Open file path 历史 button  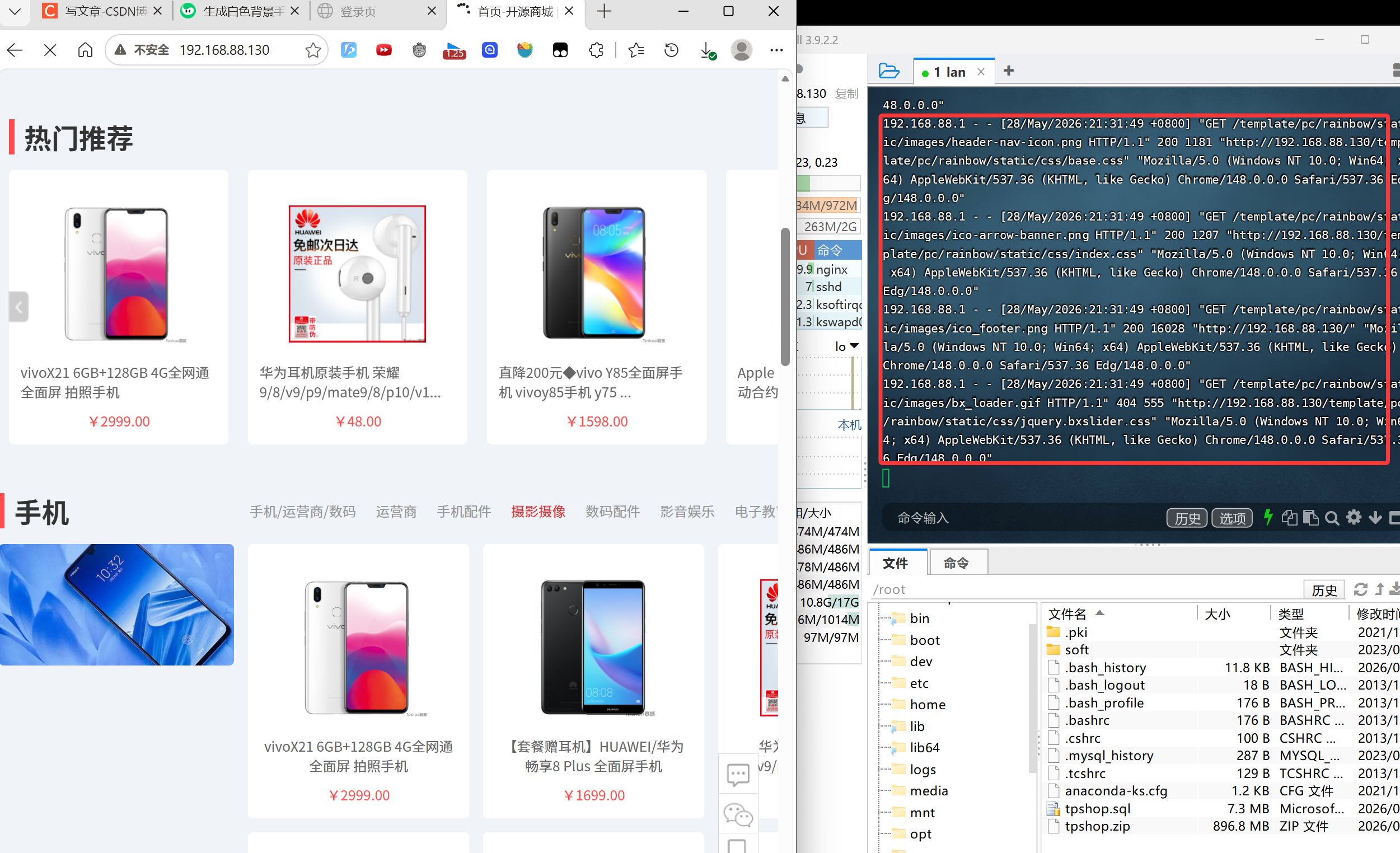pos(1324,590)
